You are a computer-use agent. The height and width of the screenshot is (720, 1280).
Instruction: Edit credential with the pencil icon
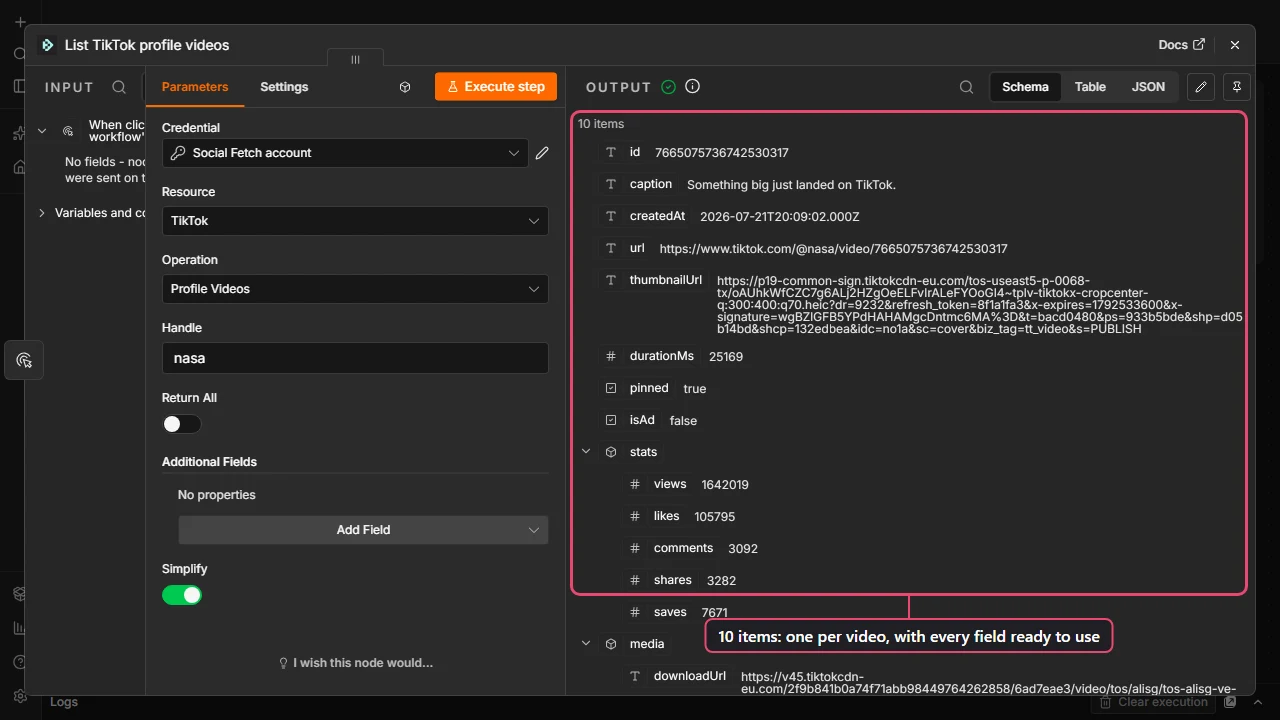pos(542,153)
